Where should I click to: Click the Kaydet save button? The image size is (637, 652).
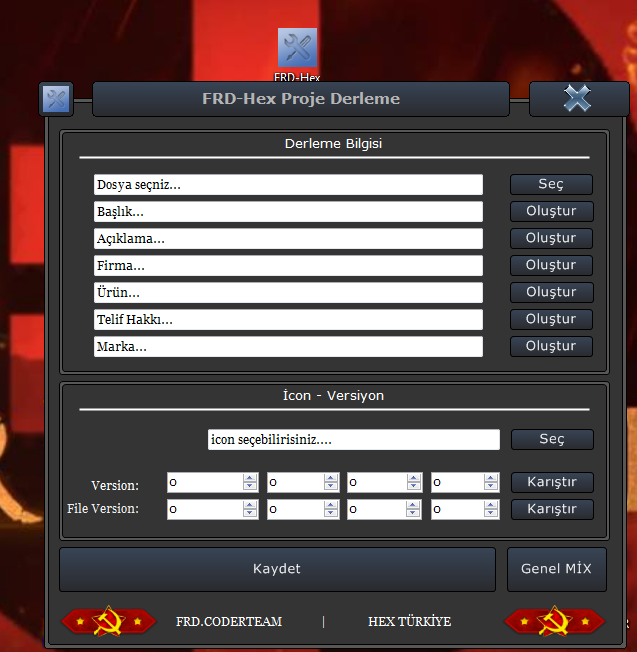(277, 569)
